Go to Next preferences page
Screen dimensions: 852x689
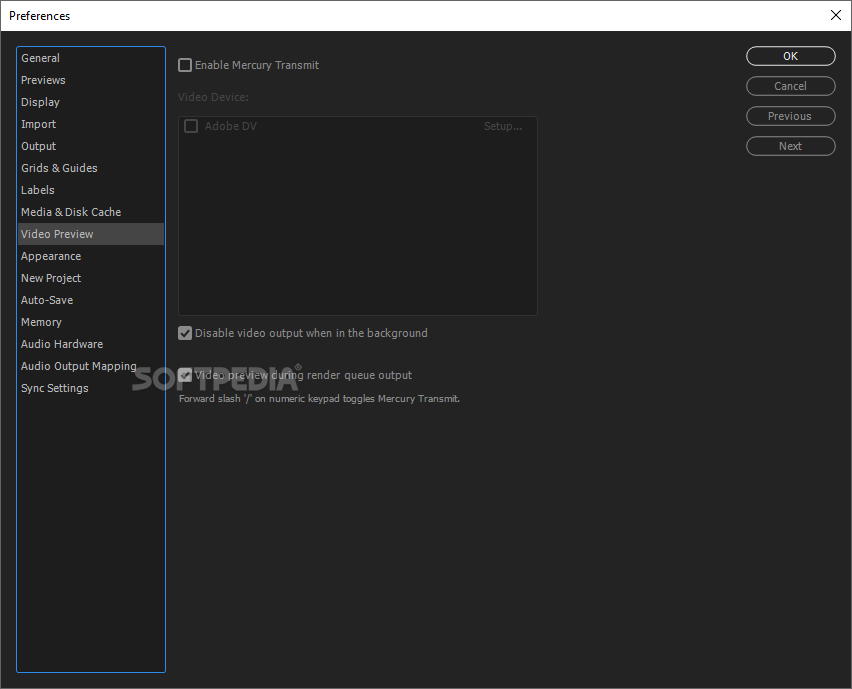click(791, 146)
